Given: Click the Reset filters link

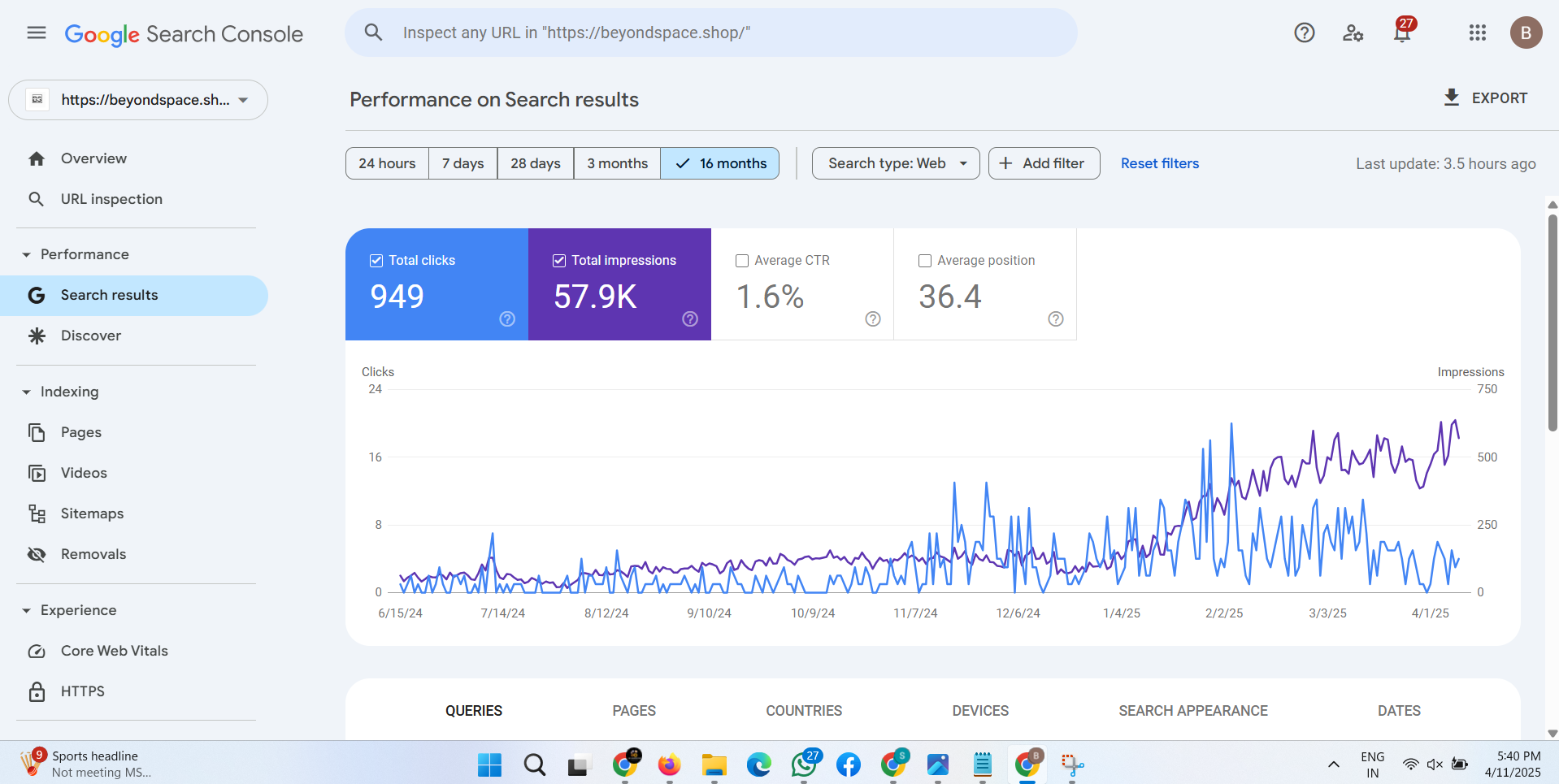Looking at the screenshot, I should click(1160, 163).
